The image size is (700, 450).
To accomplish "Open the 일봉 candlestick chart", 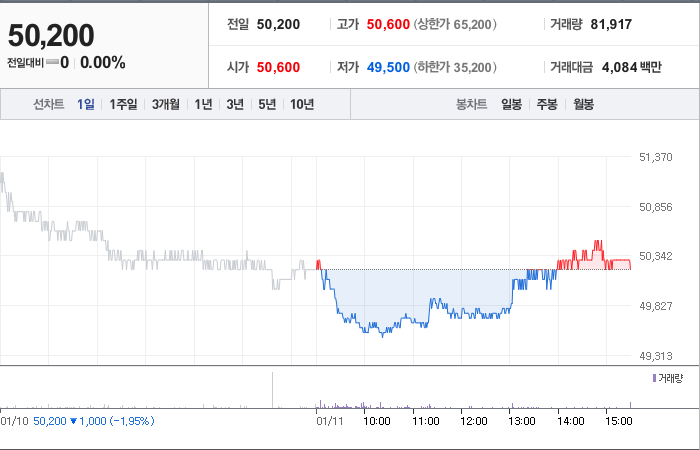I will click(511, 104).
